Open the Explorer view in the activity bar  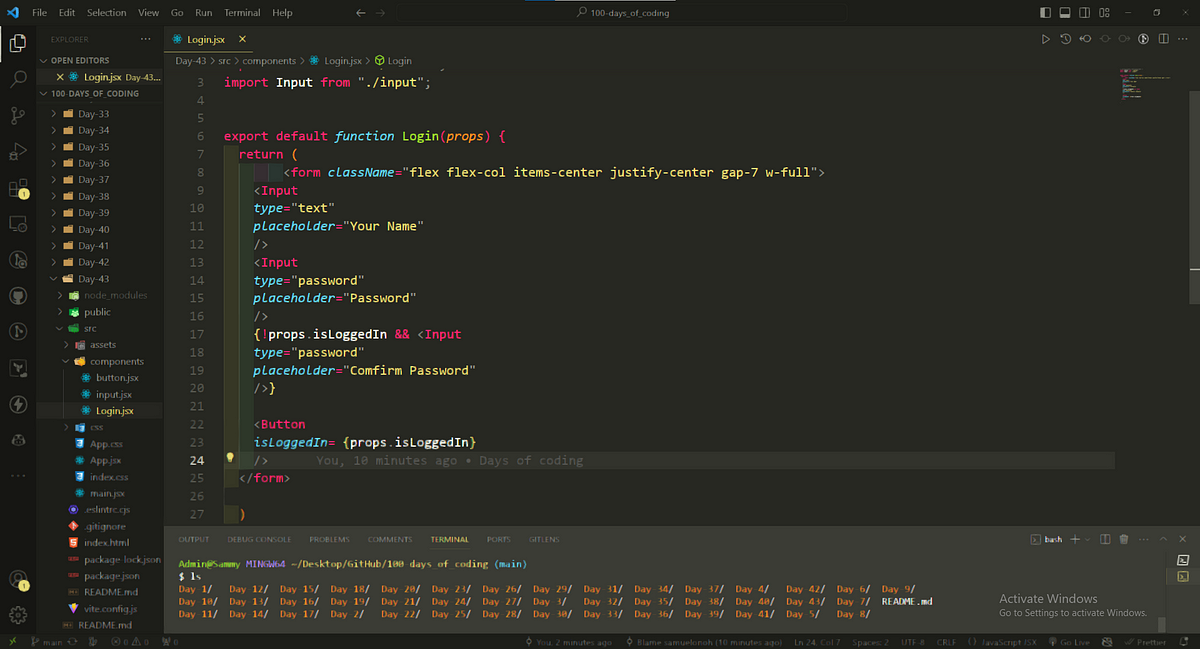(18, 43)
